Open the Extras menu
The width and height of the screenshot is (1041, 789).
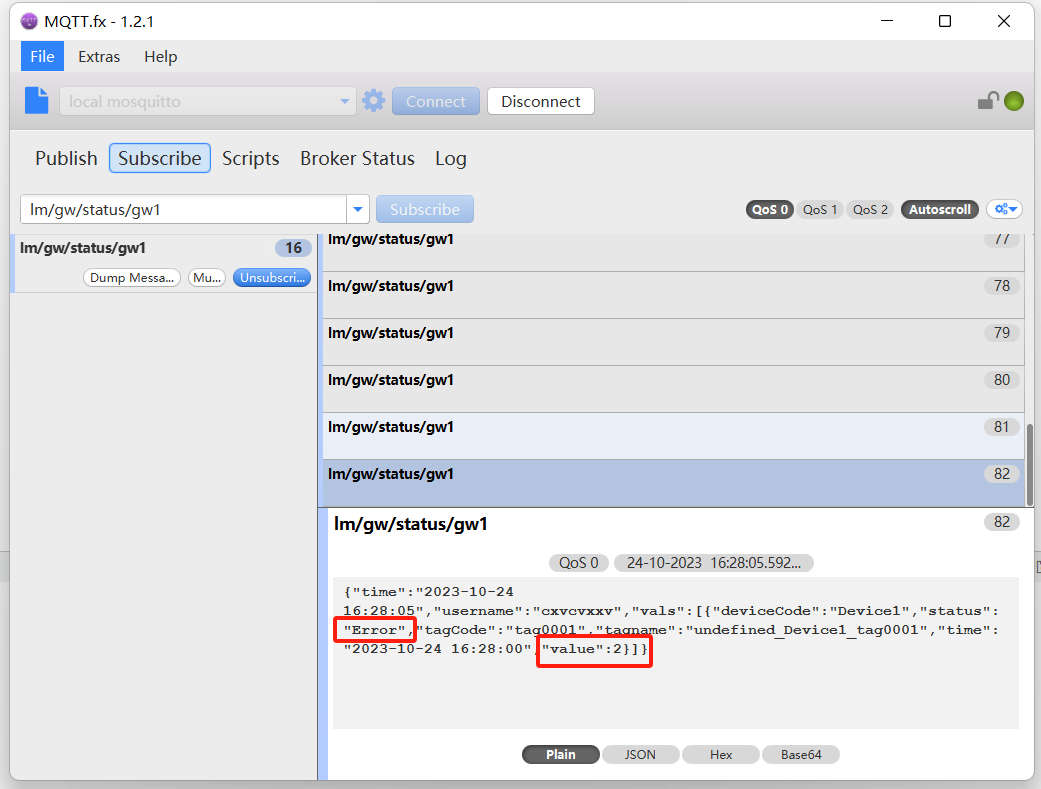99,56
